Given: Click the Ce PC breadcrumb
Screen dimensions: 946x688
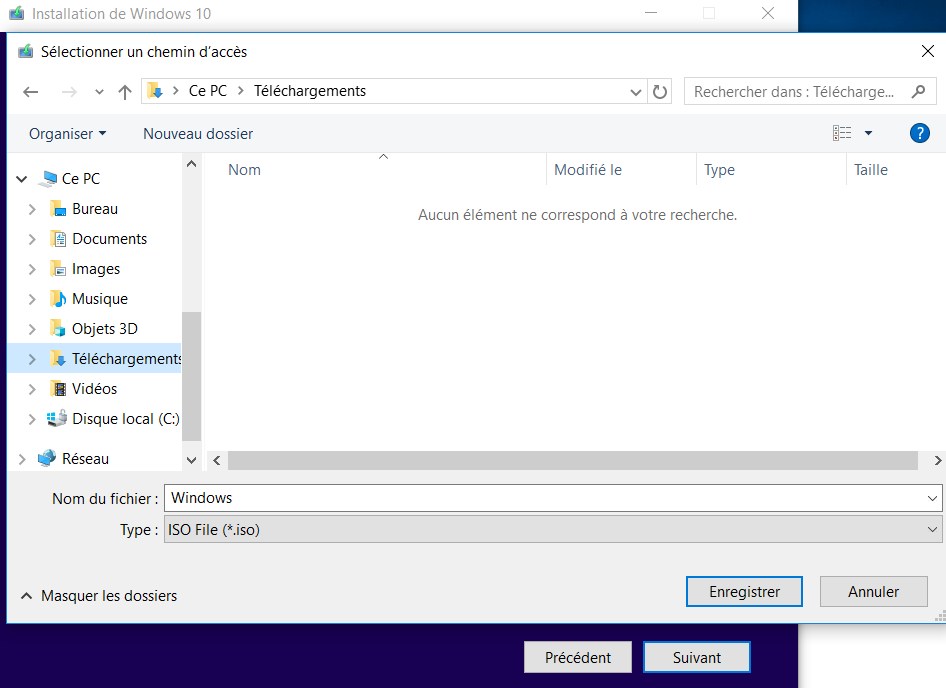Looking at the screenshot, I should point(208,91).
